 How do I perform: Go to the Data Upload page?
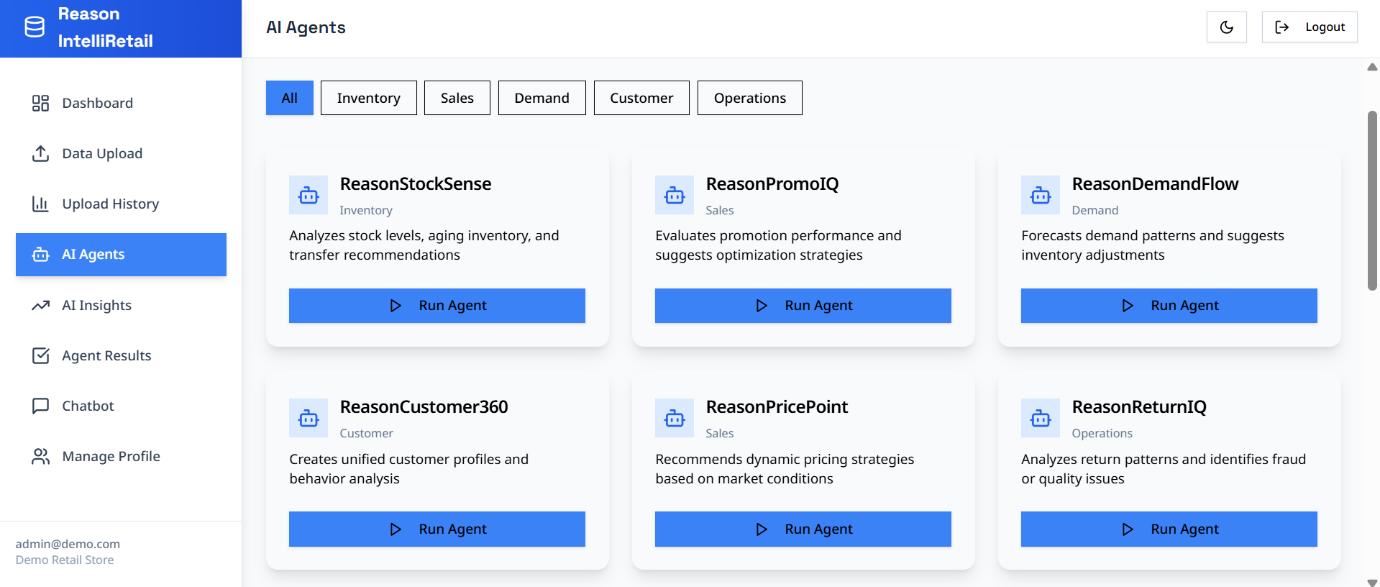(x=102, y=153)
